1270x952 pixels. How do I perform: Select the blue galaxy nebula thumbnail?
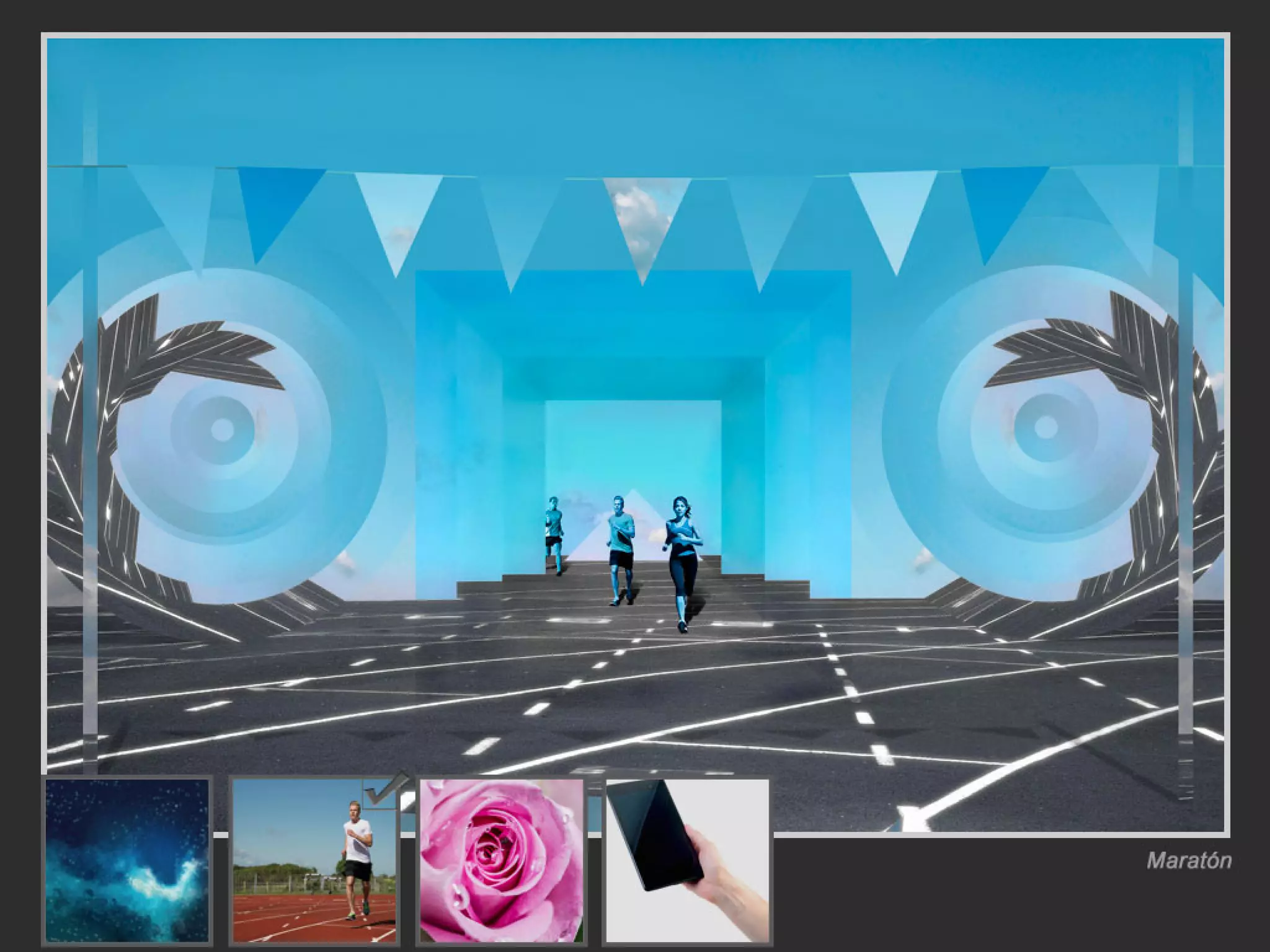point(127,861)
